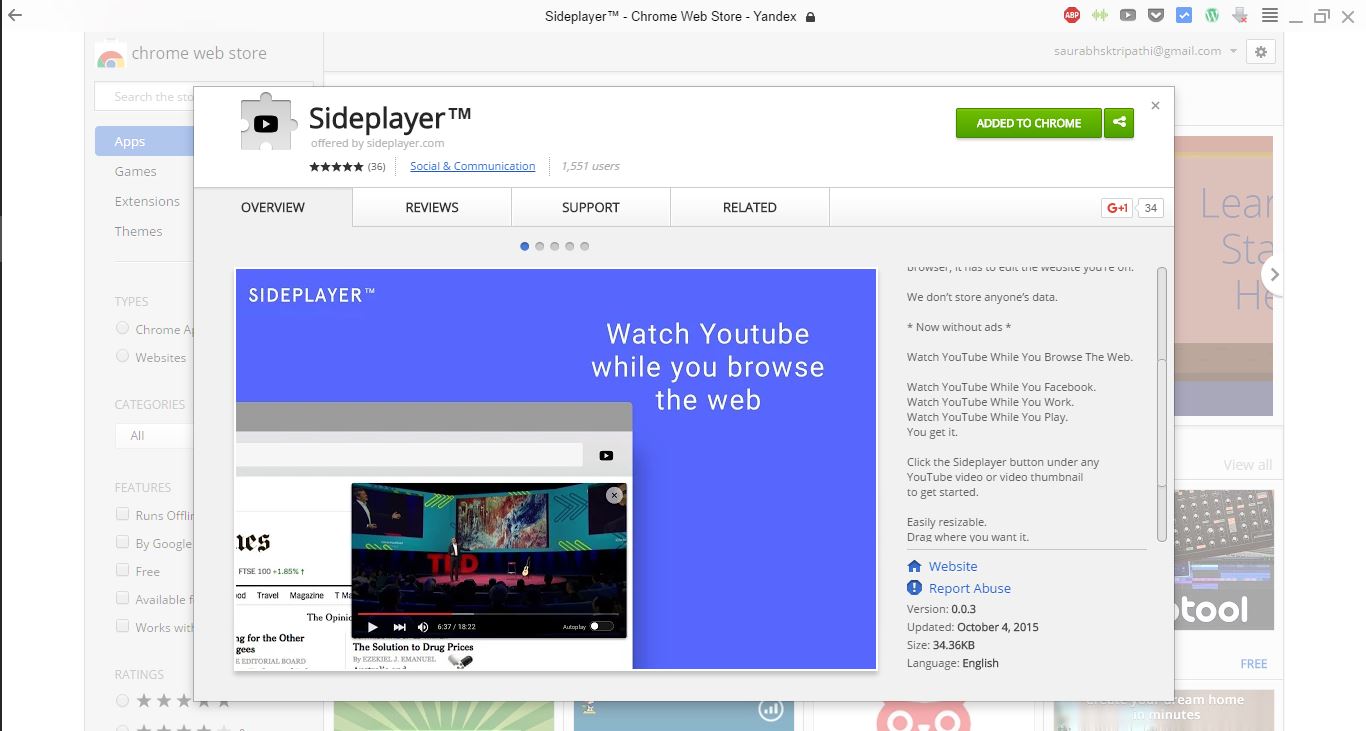Switch to the Reviews tab
This screenshot has width=1366, height=731.
[432, 207]
